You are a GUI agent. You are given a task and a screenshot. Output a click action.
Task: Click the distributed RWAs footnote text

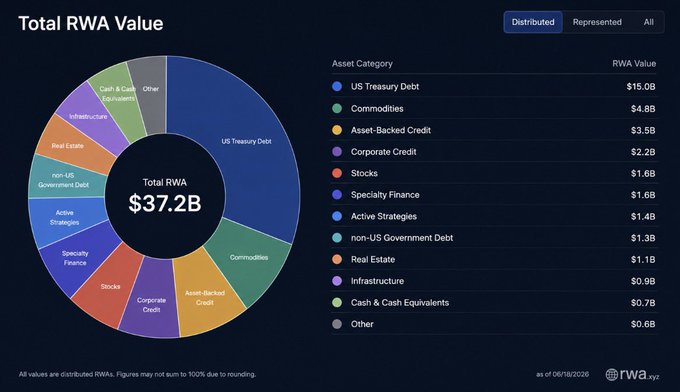137,374
